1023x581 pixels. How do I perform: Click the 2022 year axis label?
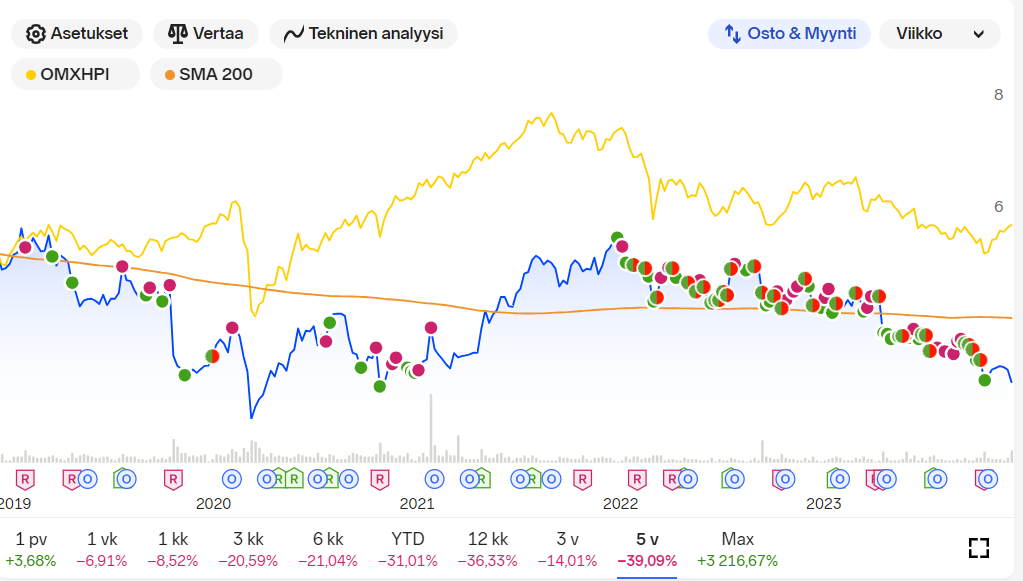pos(620,504)
